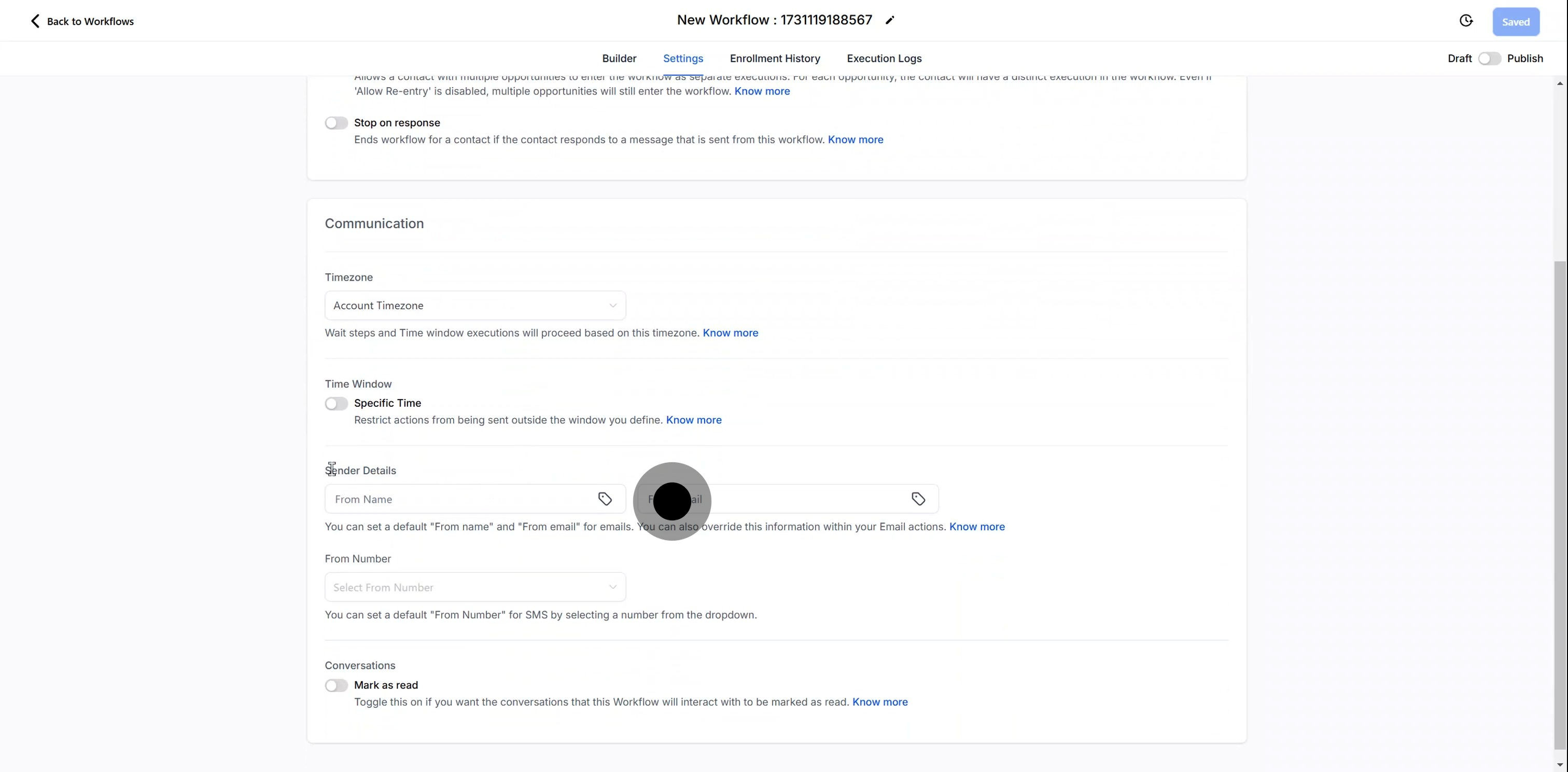Switch to Builder tab

619,59
